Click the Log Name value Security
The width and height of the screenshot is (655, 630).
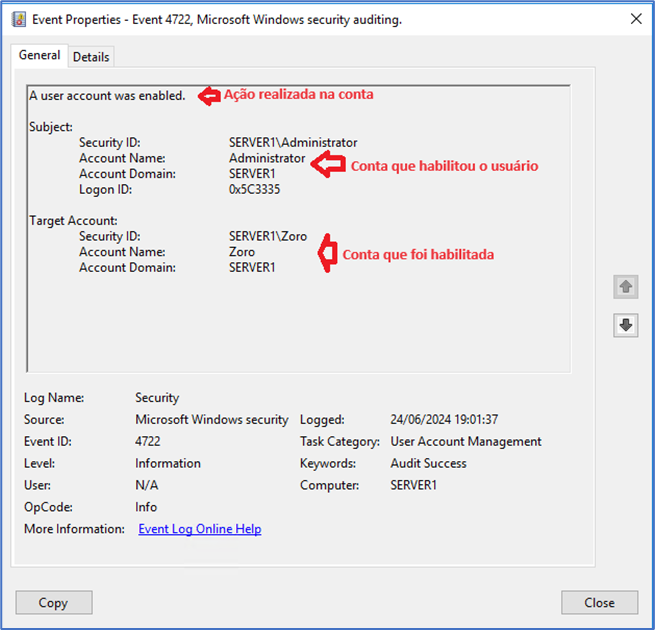click(157, 398)
